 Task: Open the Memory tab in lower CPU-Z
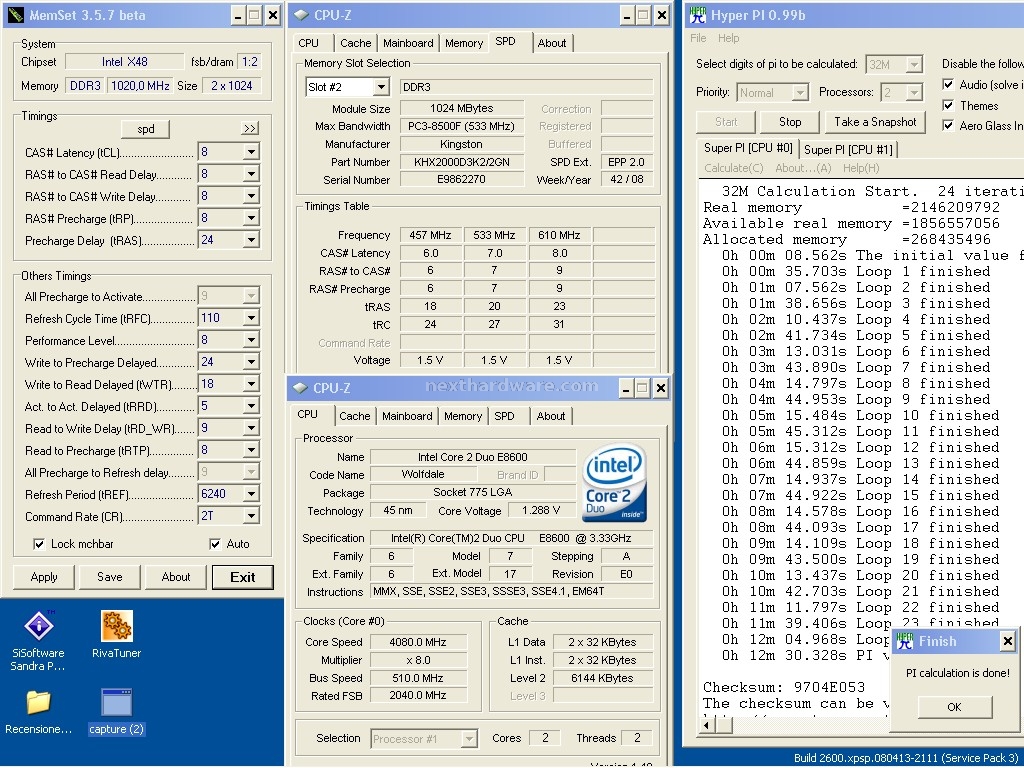462,416
